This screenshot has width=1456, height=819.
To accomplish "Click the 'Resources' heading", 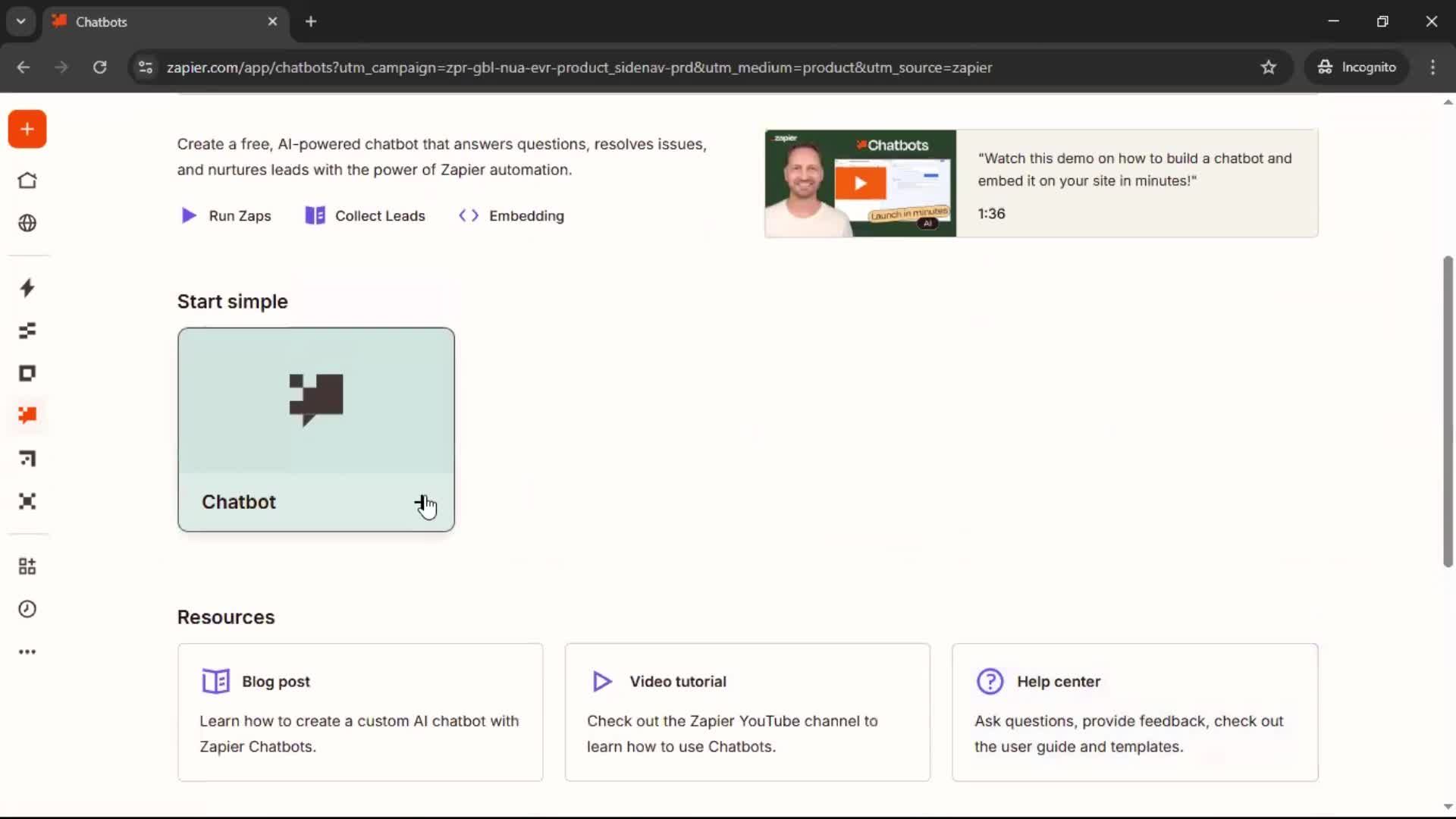I will [226, 617].
